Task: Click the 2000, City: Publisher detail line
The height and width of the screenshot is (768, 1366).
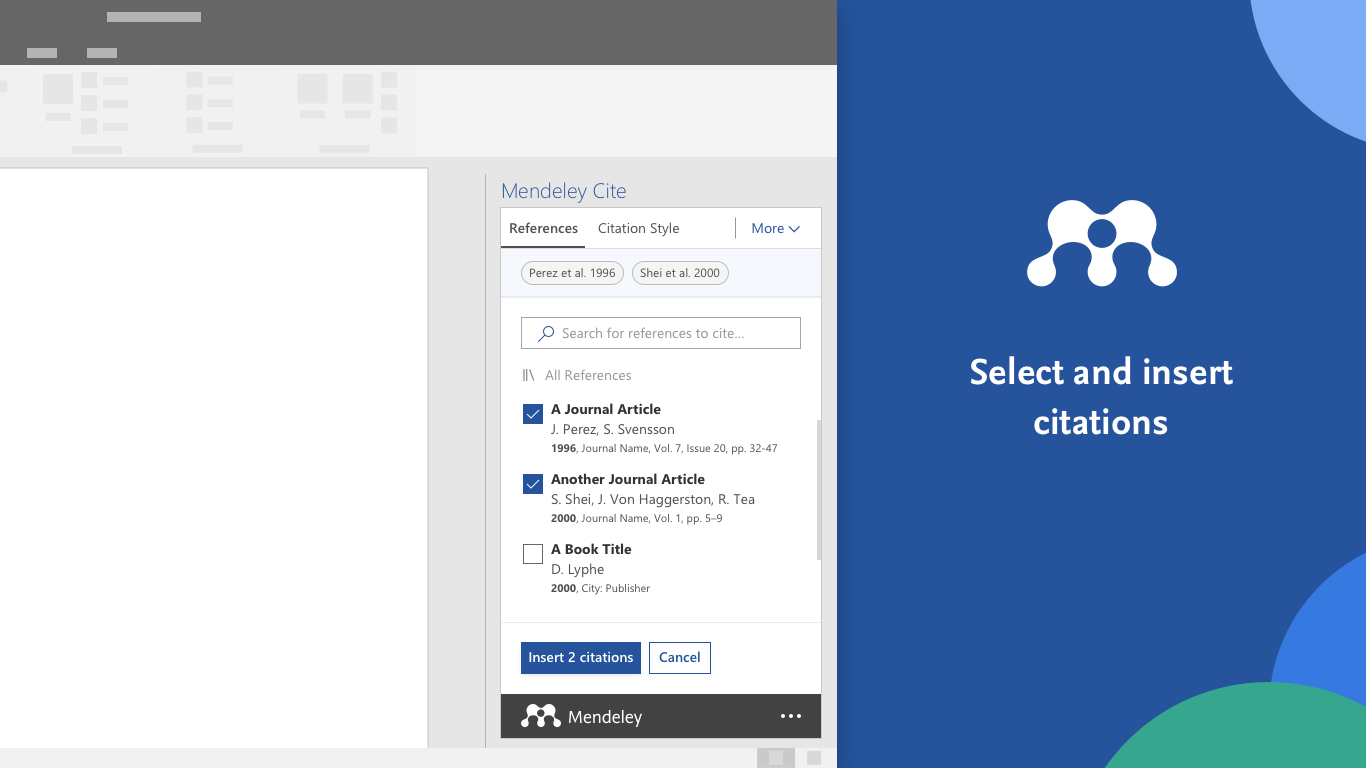Action: click(x=600, y=588)
